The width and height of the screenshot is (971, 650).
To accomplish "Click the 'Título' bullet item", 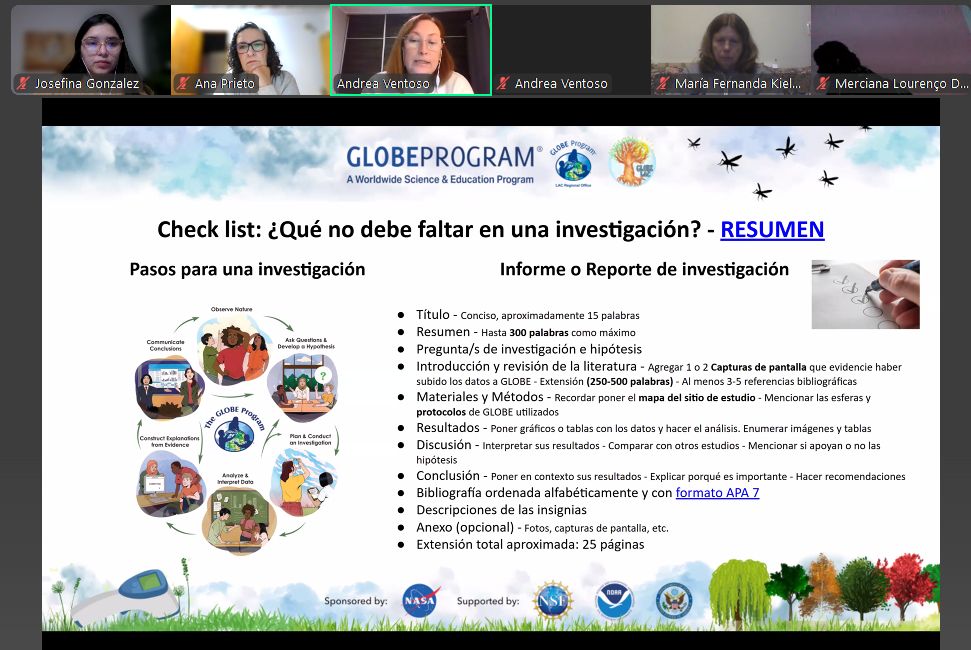I will 528,315.
